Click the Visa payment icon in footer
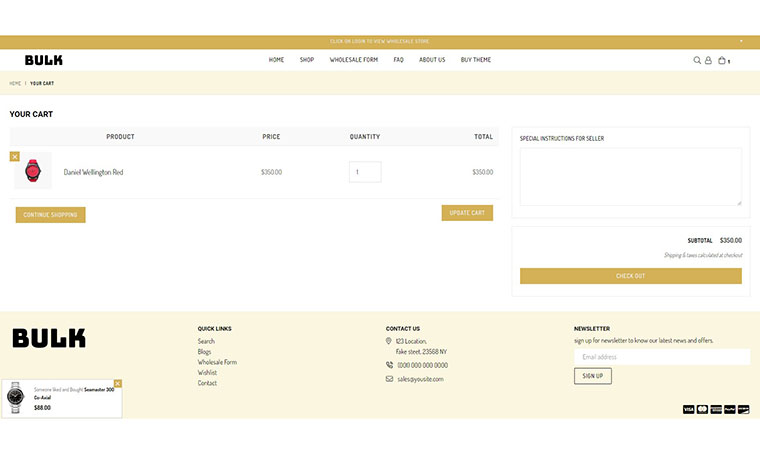Screen dimensions: 760x454 [688, 409]
